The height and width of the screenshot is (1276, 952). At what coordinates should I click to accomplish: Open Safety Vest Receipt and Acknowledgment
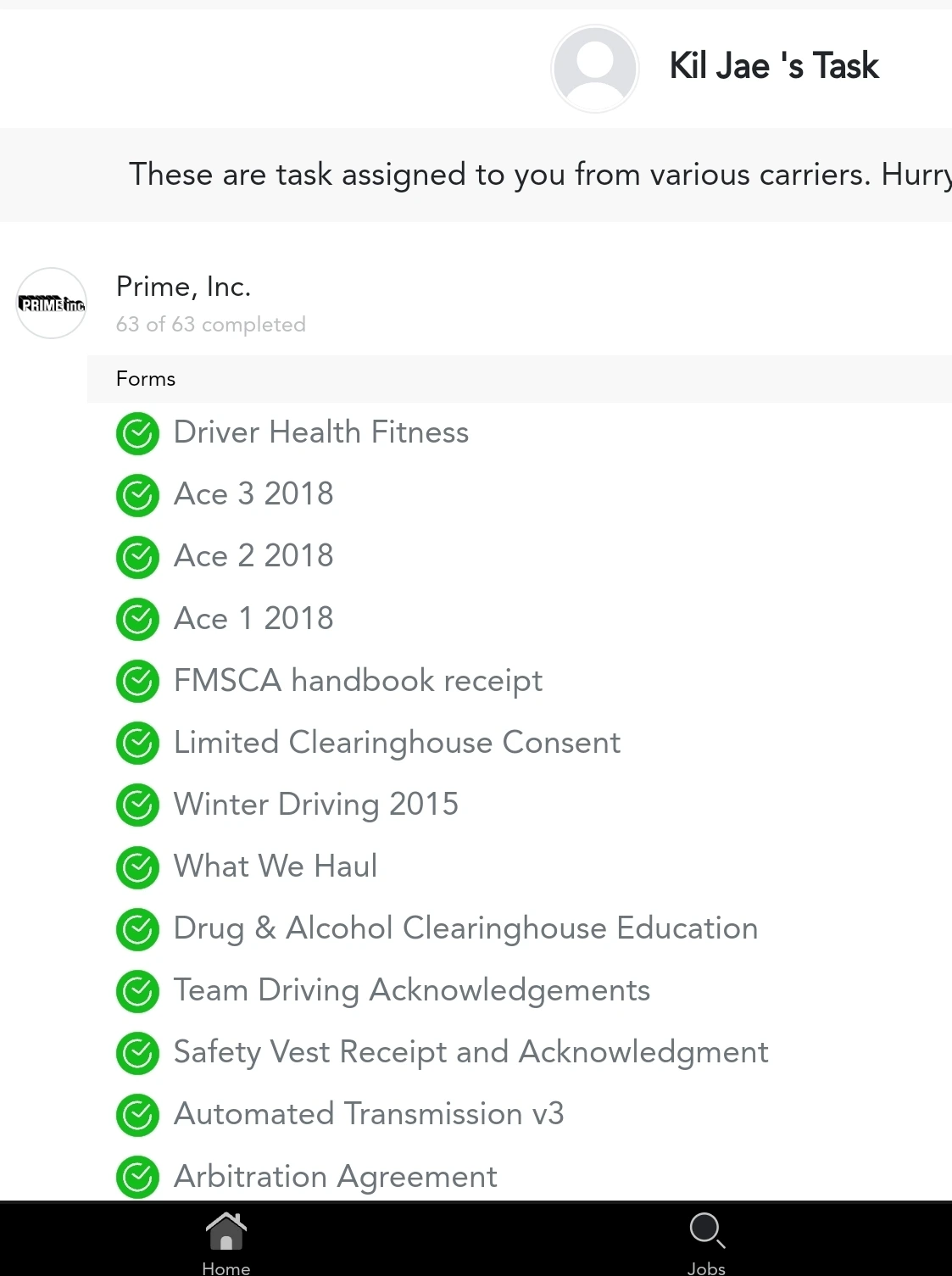[x=470, y=1052]
